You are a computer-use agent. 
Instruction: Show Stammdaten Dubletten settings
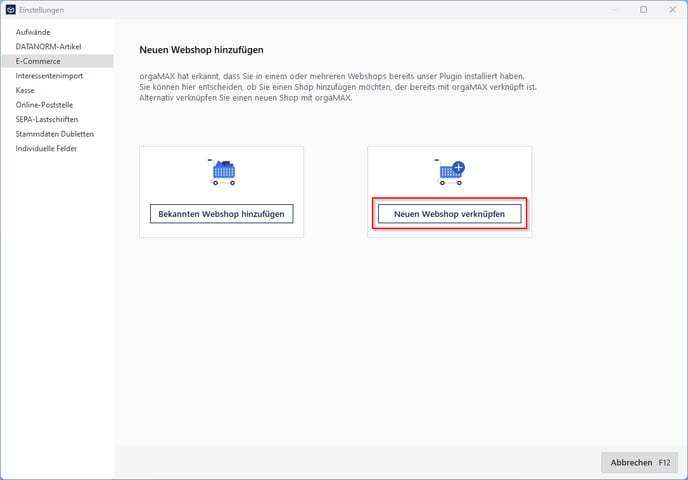pyautogui.click(x=55, y=133)
